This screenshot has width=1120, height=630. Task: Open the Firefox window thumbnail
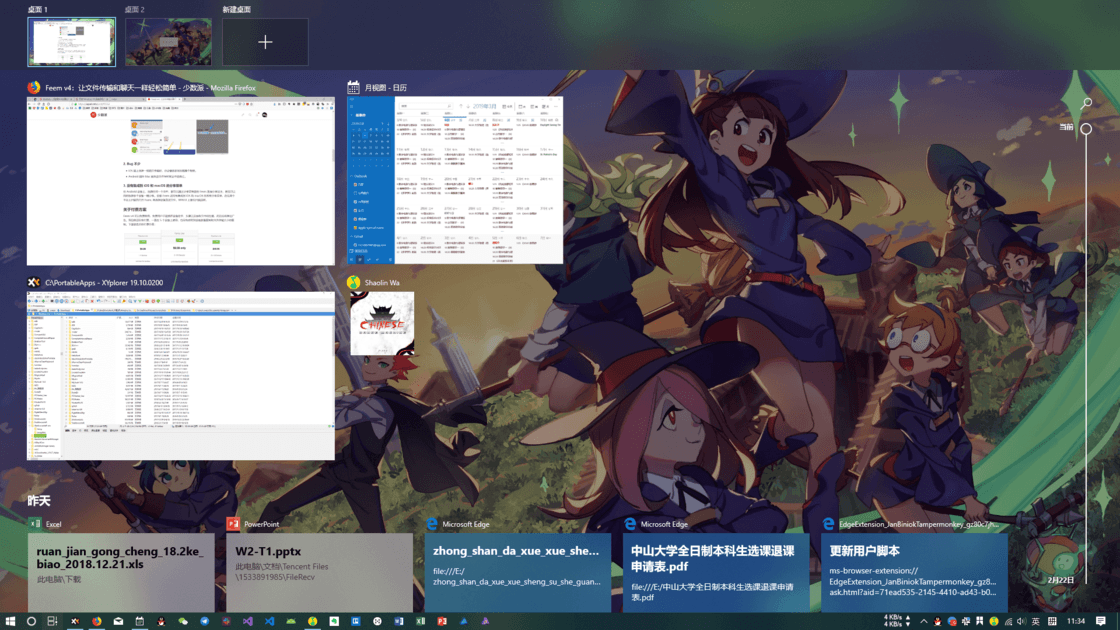pyautogui.click(x=181, y=181)
